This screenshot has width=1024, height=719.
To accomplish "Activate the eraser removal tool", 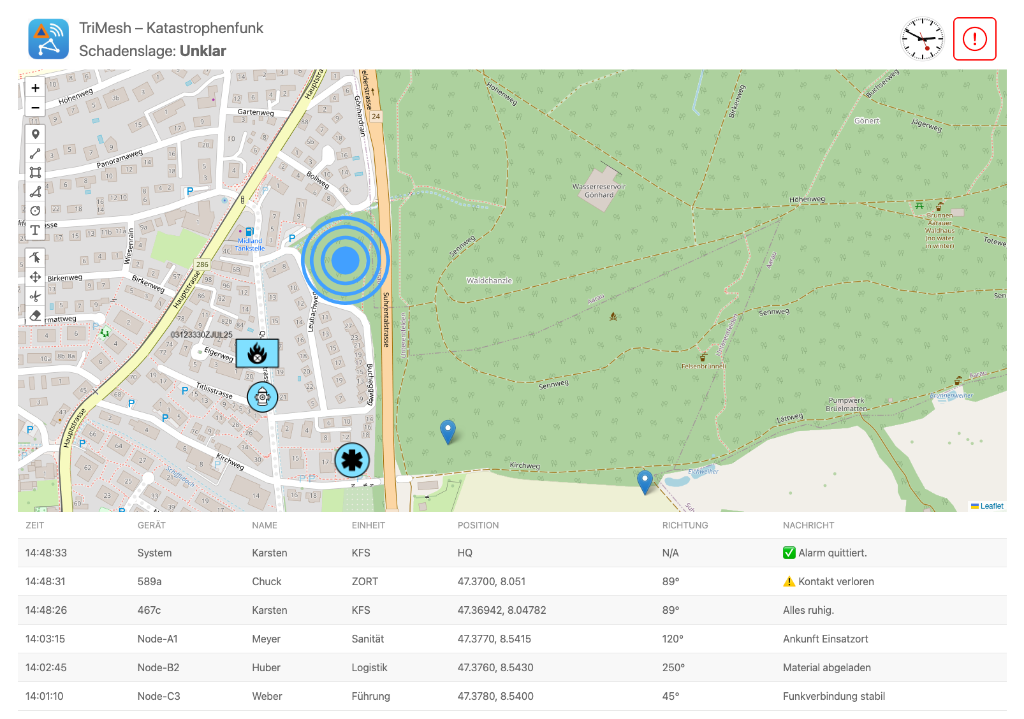I will [35, 314].
